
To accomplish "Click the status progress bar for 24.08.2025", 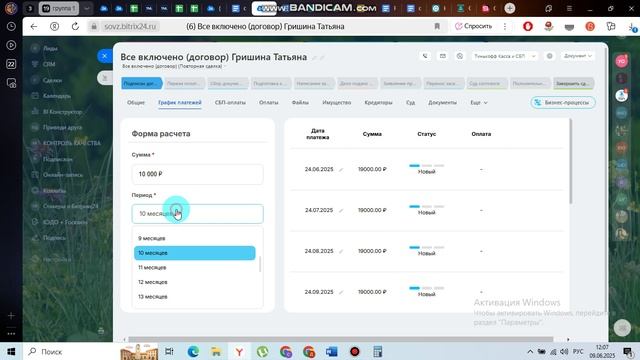I will point(427,247).
